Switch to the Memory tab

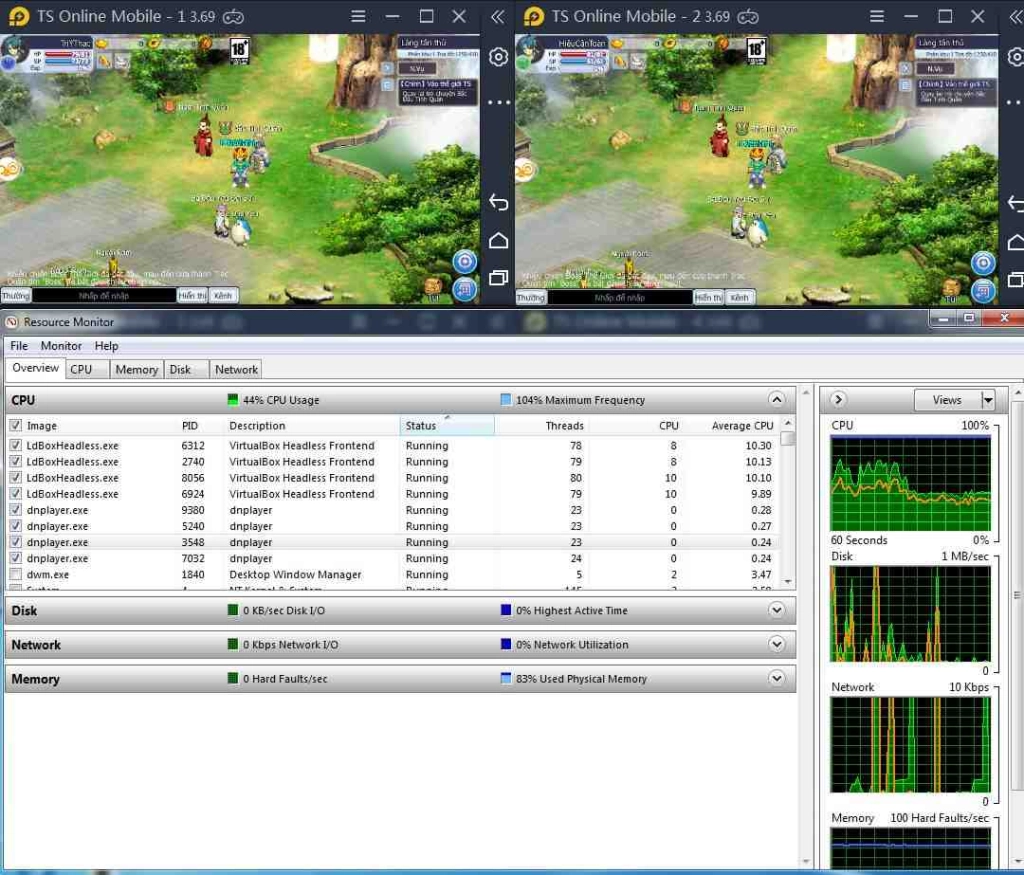[136, 370]
